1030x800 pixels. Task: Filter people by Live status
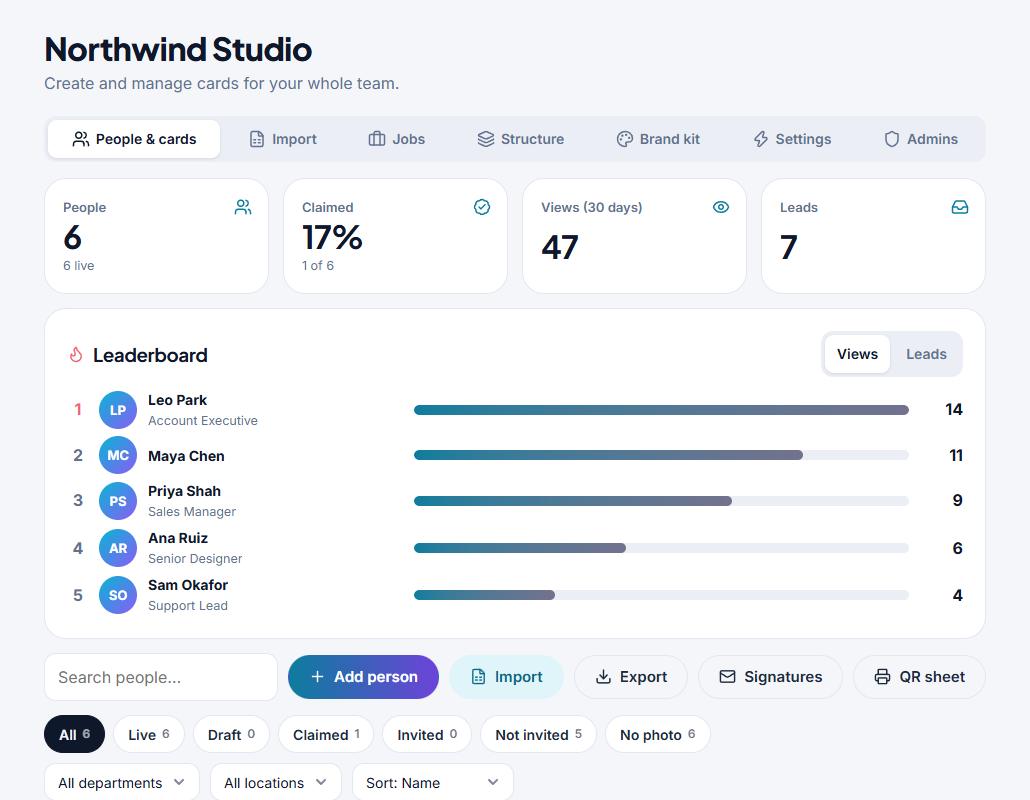coord(149,734)
